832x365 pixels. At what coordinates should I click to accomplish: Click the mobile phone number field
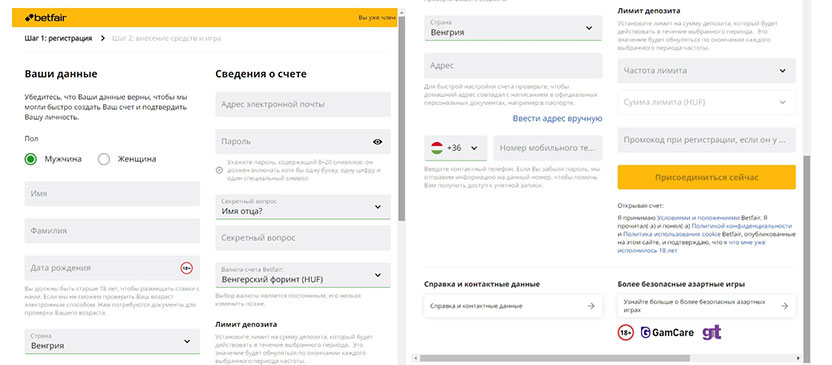click(548, 148)
